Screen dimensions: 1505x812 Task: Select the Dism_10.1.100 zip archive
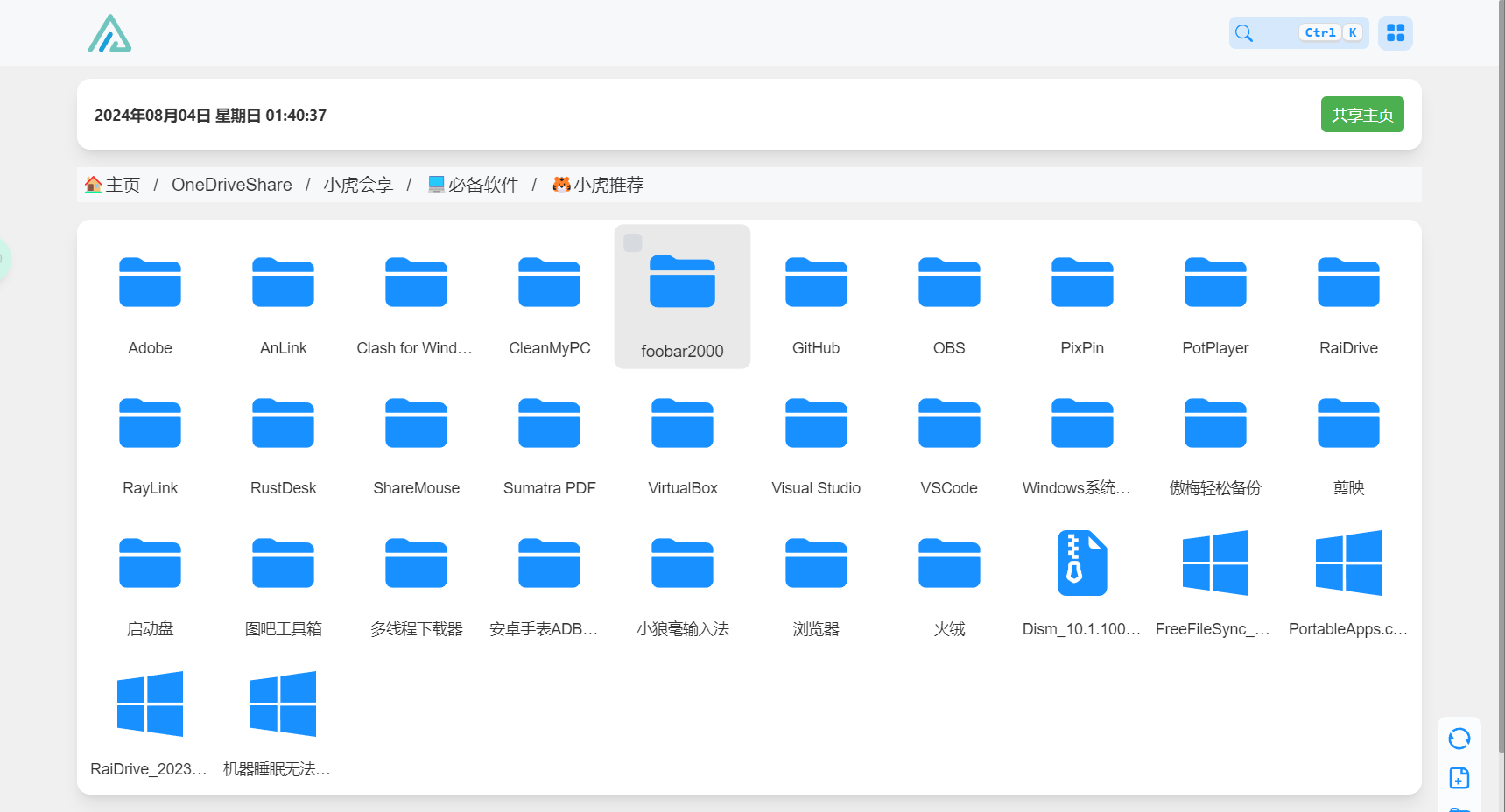1082,577
